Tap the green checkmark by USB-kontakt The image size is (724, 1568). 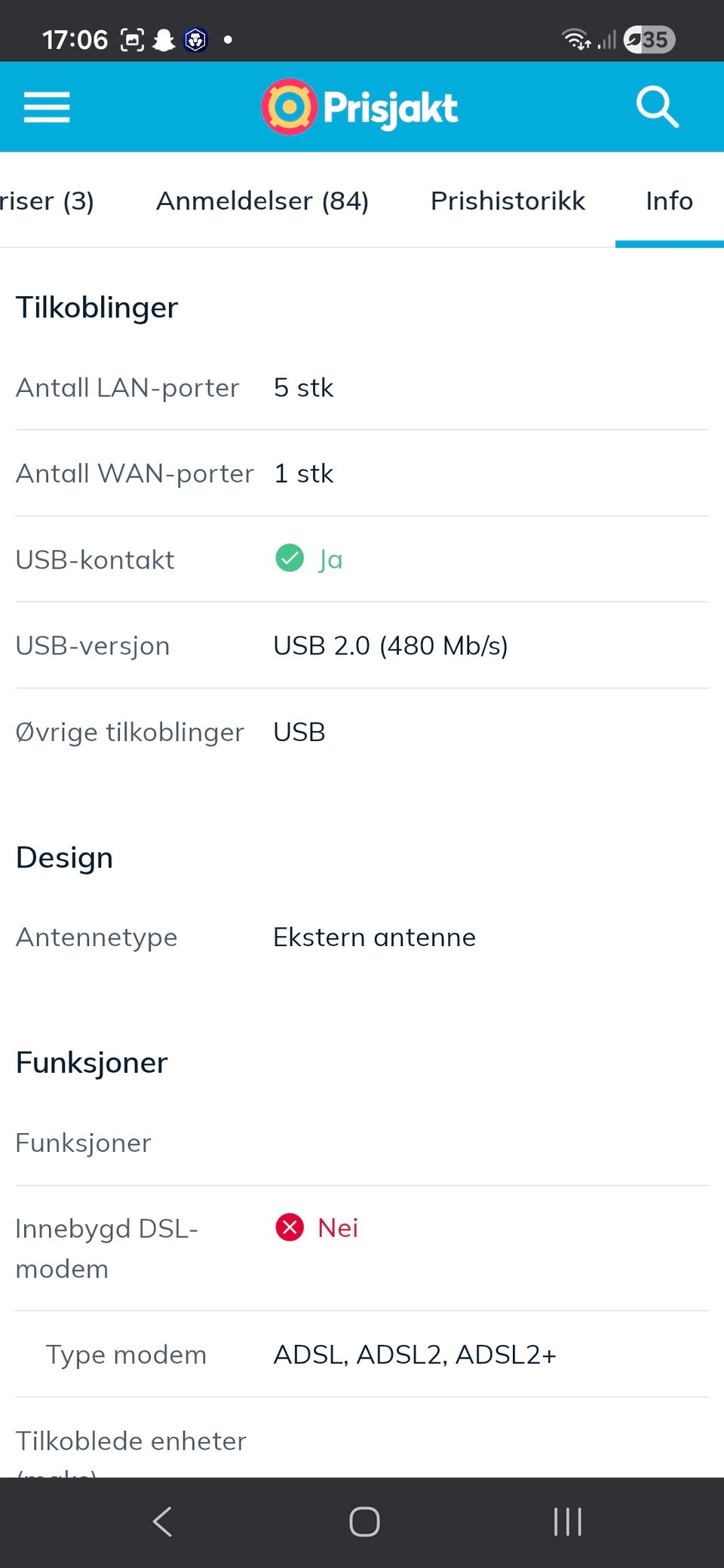[290, 559]
